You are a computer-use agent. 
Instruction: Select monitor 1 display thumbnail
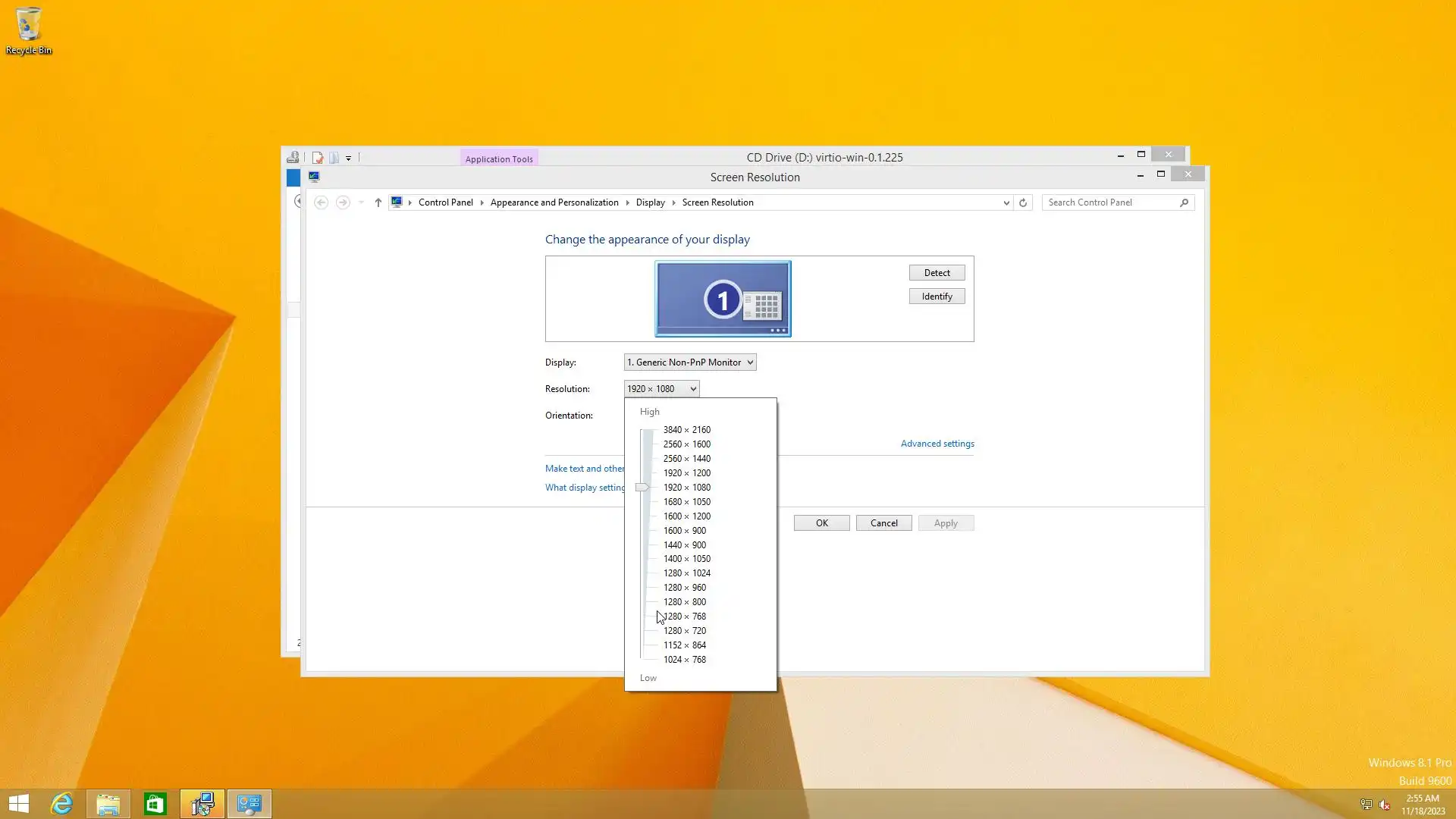723,299
